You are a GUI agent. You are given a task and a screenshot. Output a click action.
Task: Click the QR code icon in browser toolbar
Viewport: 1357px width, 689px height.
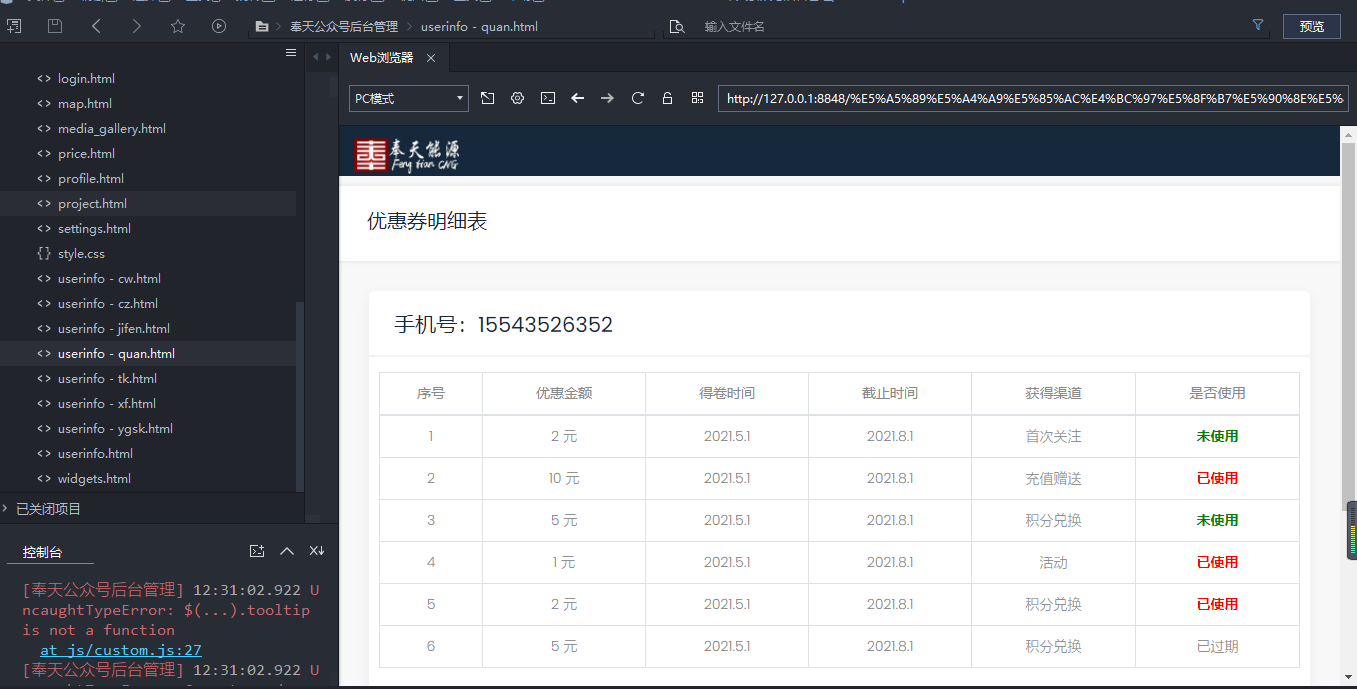[697, 98]
